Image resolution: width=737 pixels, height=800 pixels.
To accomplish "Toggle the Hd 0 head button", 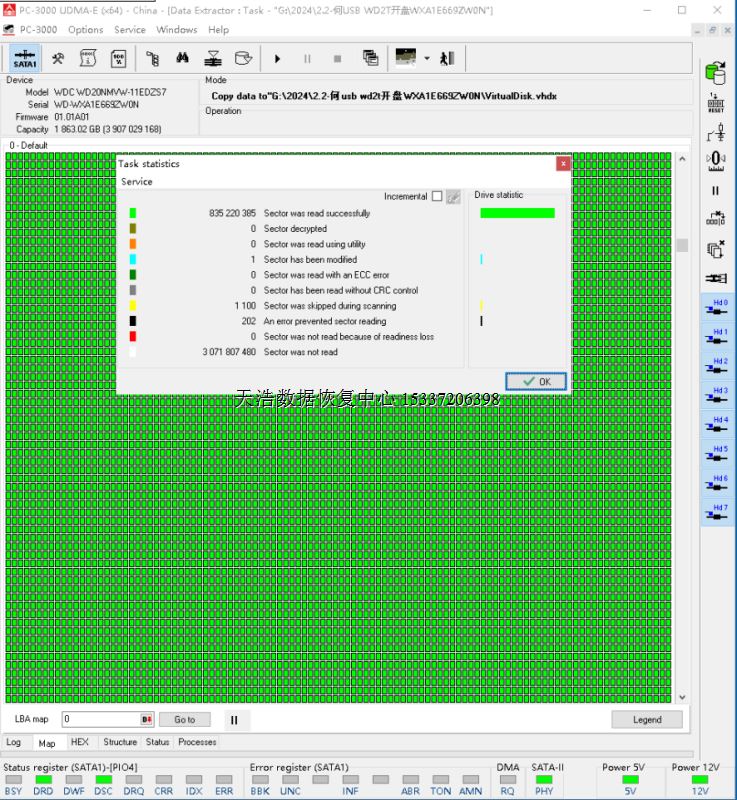I will (715, 307).
